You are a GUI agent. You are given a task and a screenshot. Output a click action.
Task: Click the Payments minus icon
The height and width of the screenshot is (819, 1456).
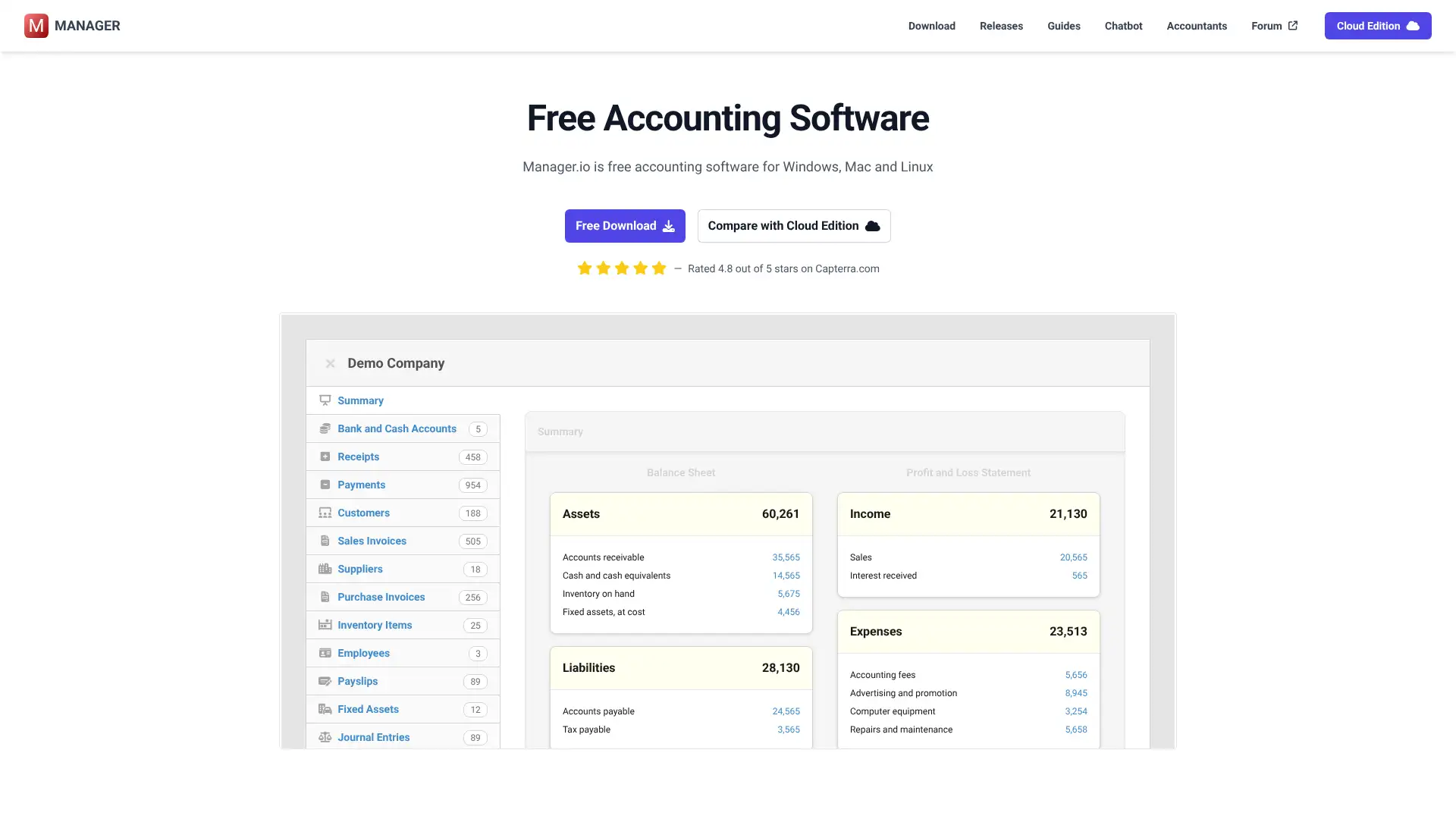coord(325,485)
